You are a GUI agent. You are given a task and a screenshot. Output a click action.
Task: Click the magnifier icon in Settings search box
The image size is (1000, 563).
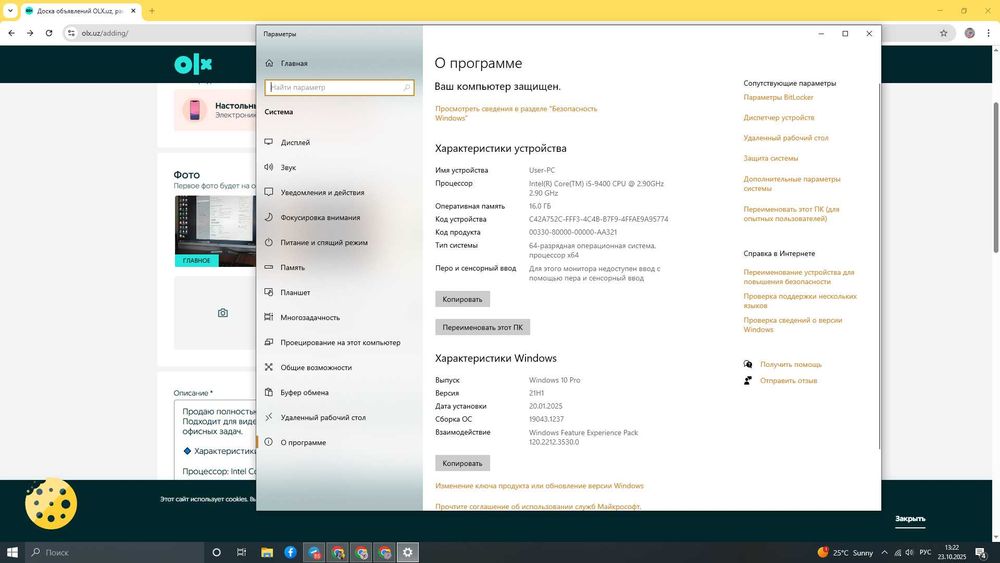coord(406,87)
